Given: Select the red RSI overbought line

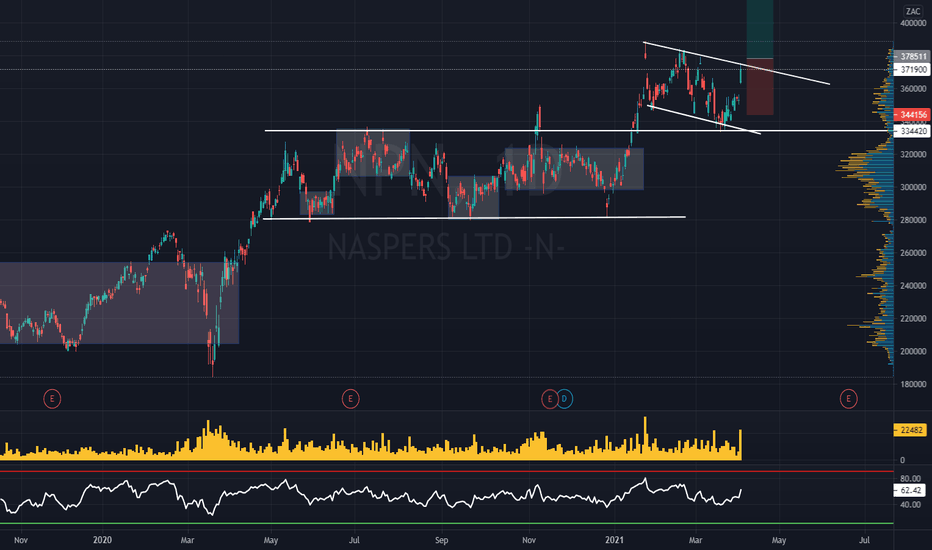Looking at the screenshot, I should pyautogui.click(x=446, y=472).
